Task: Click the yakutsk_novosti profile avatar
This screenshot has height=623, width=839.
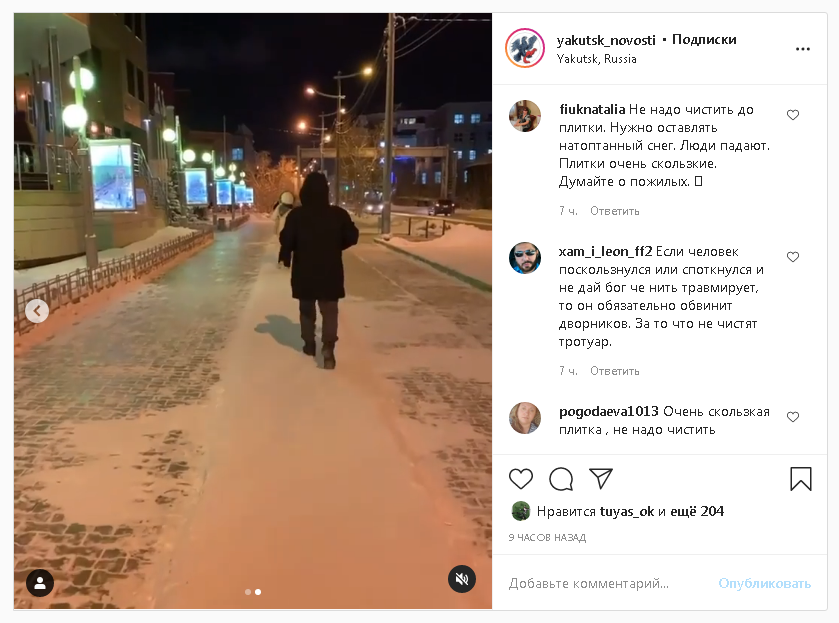Action: coord(525,48)
